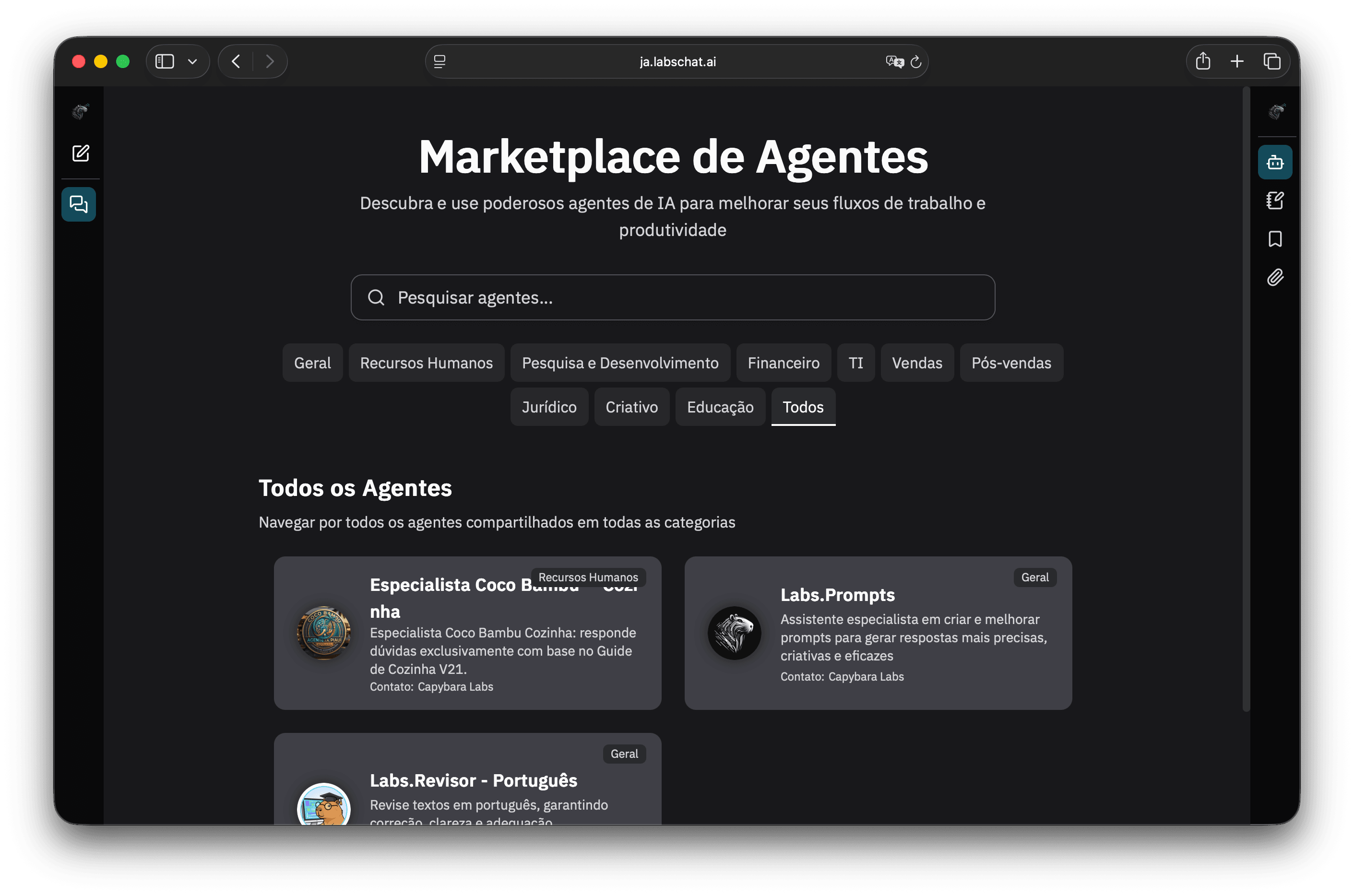Select the Todos category tab
This screenshot has width=1354, height=896.
803,407
